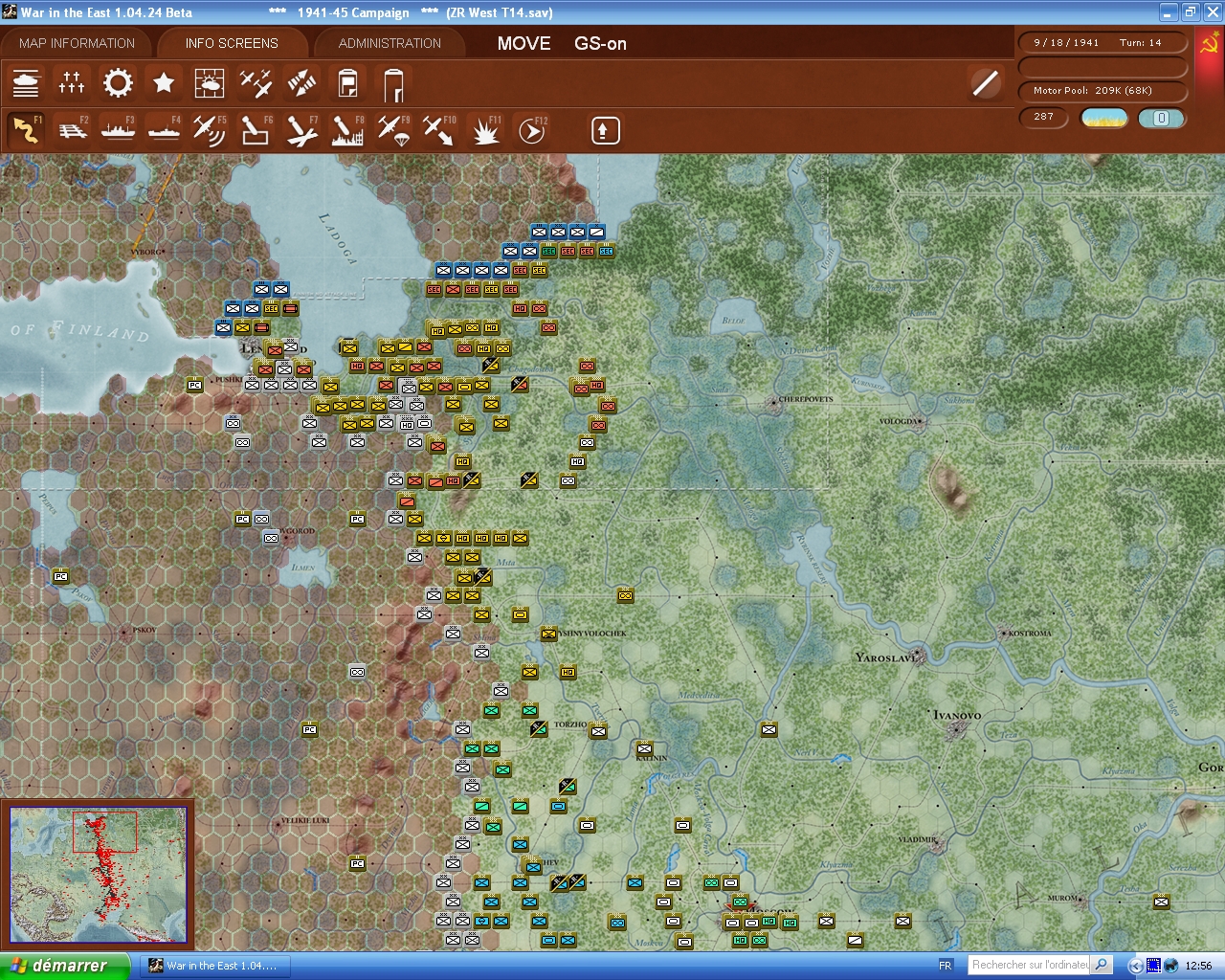Click the Vyborg city label on map

click(146, 252)
